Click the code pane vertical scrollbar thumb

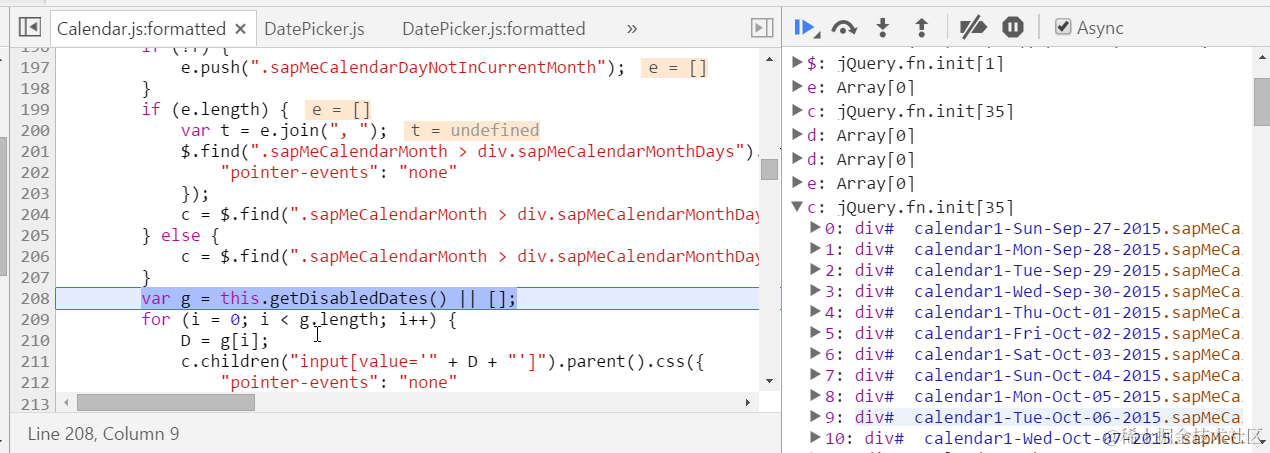[x=769, y=170]
